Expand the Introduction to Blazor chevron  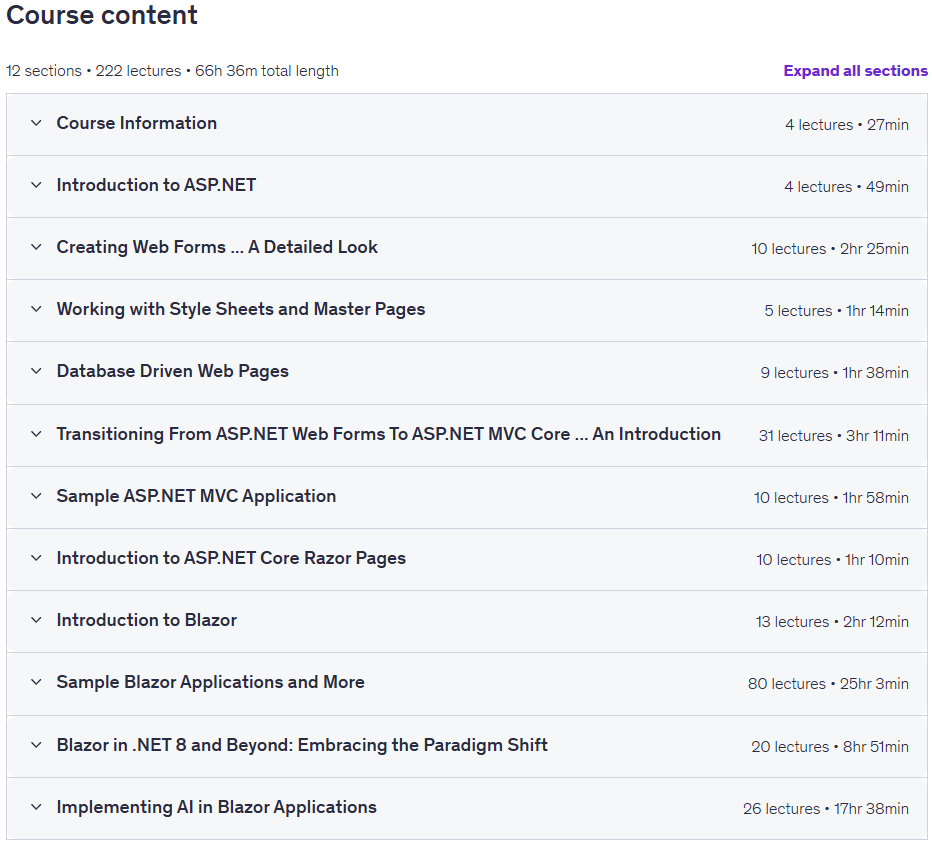(36, 620)
